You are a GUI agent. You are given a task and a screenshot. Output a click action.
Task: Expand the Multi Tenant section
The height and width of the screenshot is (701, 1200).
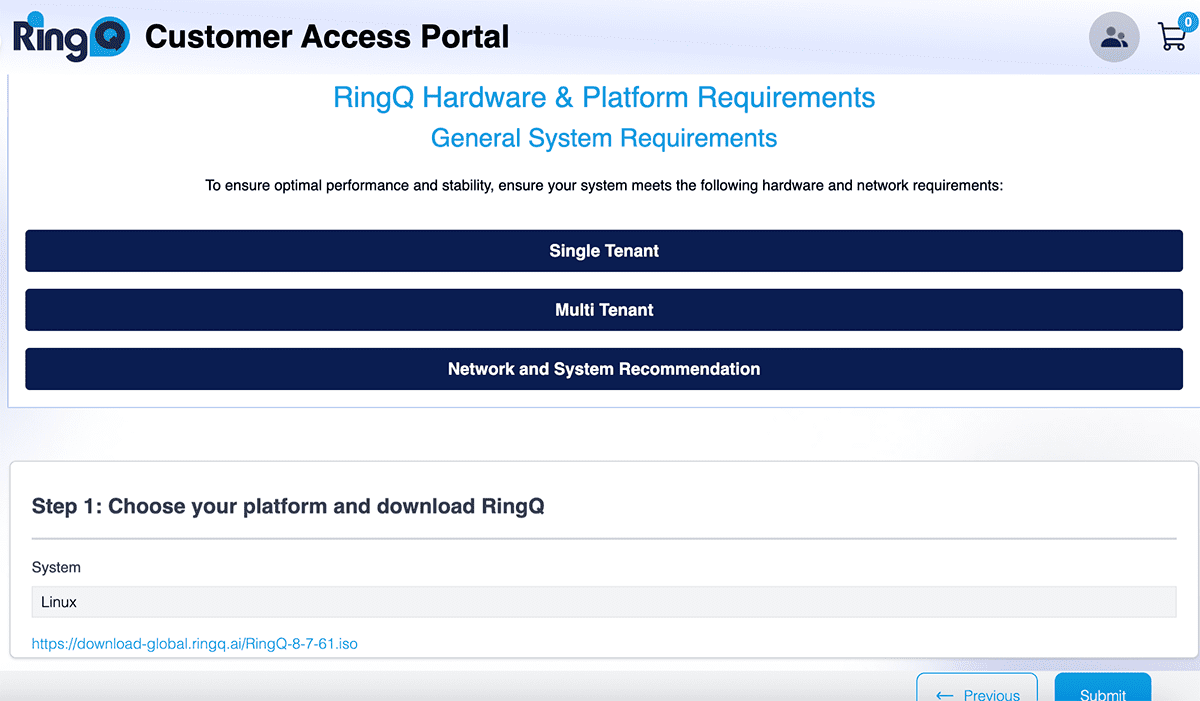(x=604, y=310)
